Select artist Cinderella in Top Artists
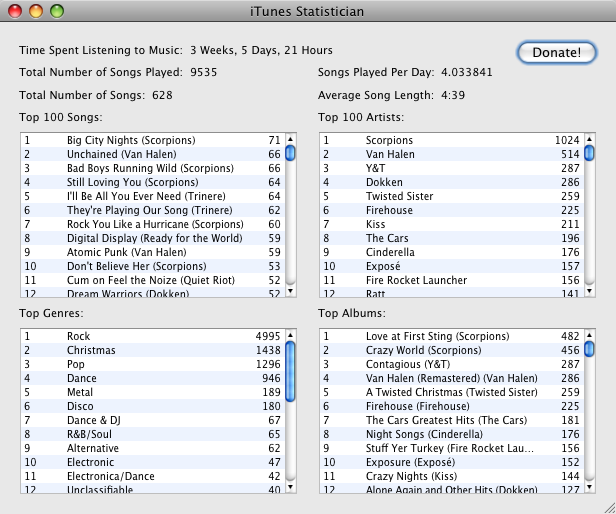This screenshot has height=514, width=616. click(x=452, y=252)
